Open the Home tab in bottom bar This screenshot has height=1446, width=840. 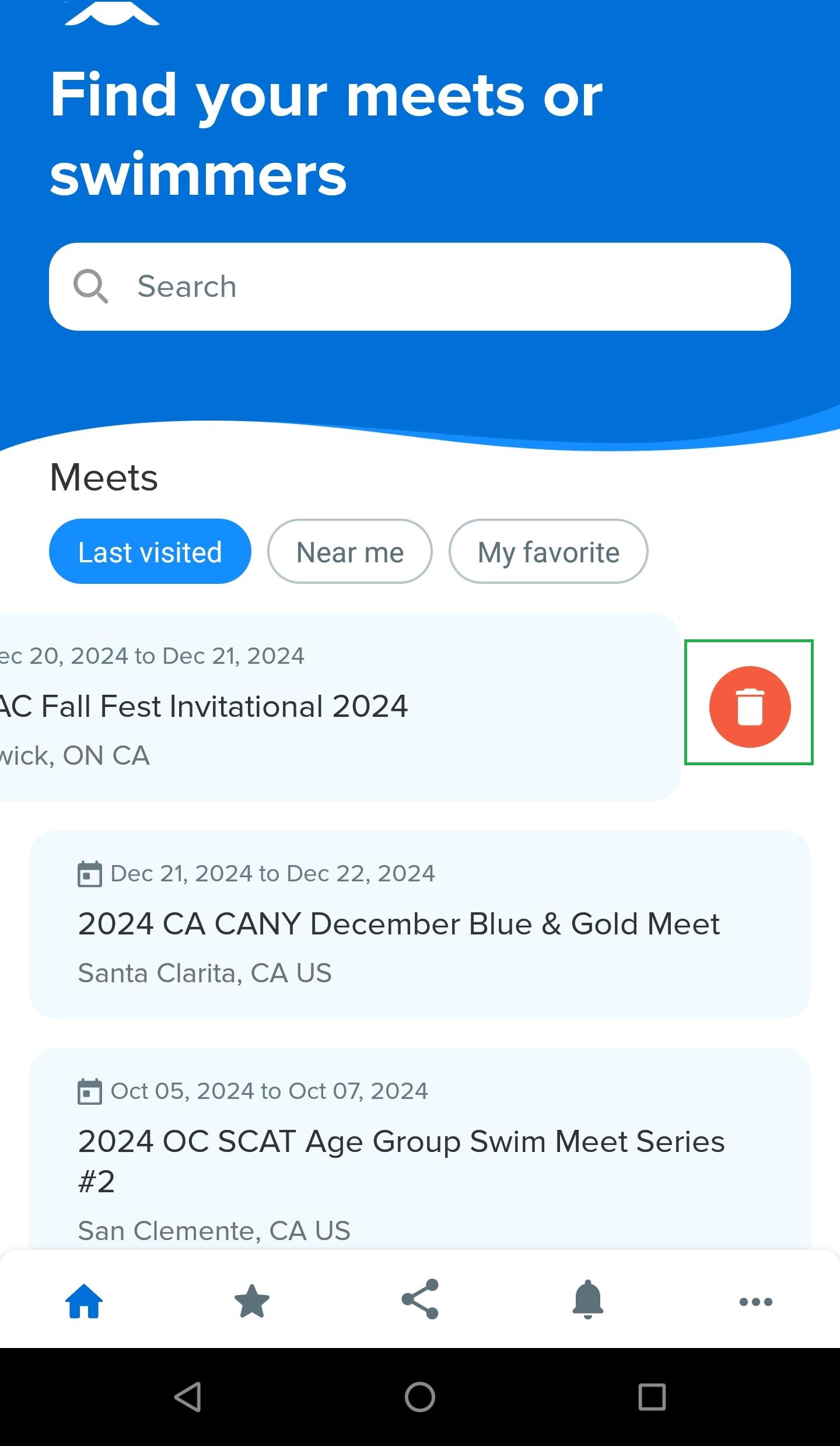pyautogui.click(x=84, y=1301)
